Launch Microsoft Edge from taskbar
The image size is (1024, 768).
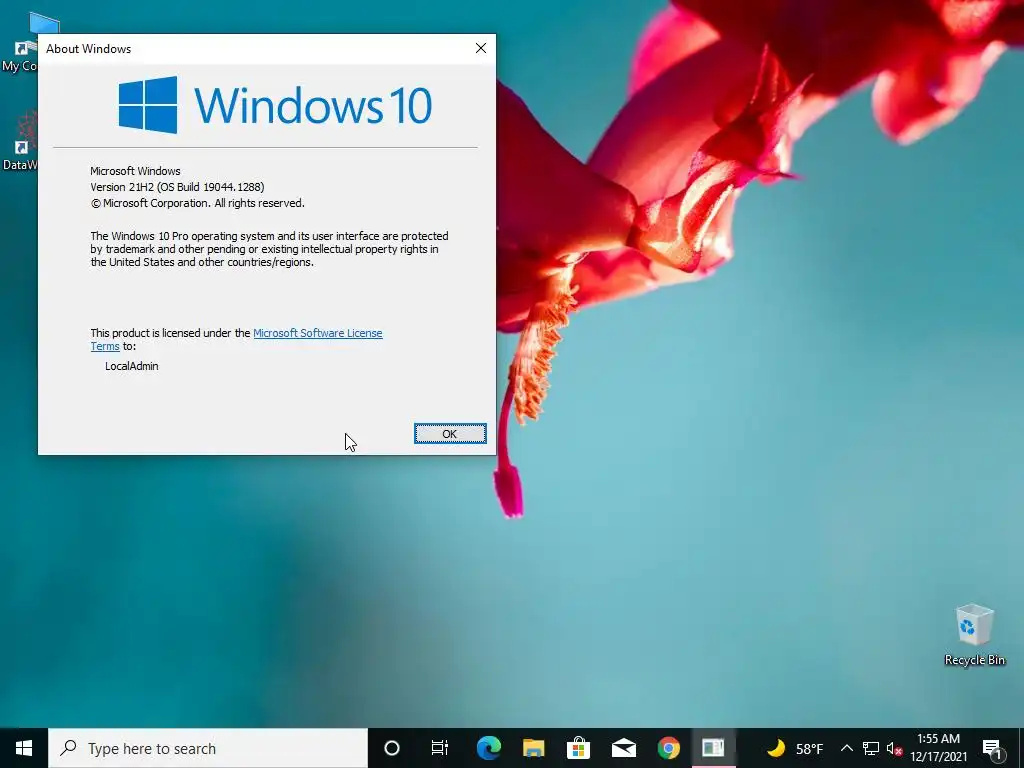pyautogui.click(x=488, y=748)
